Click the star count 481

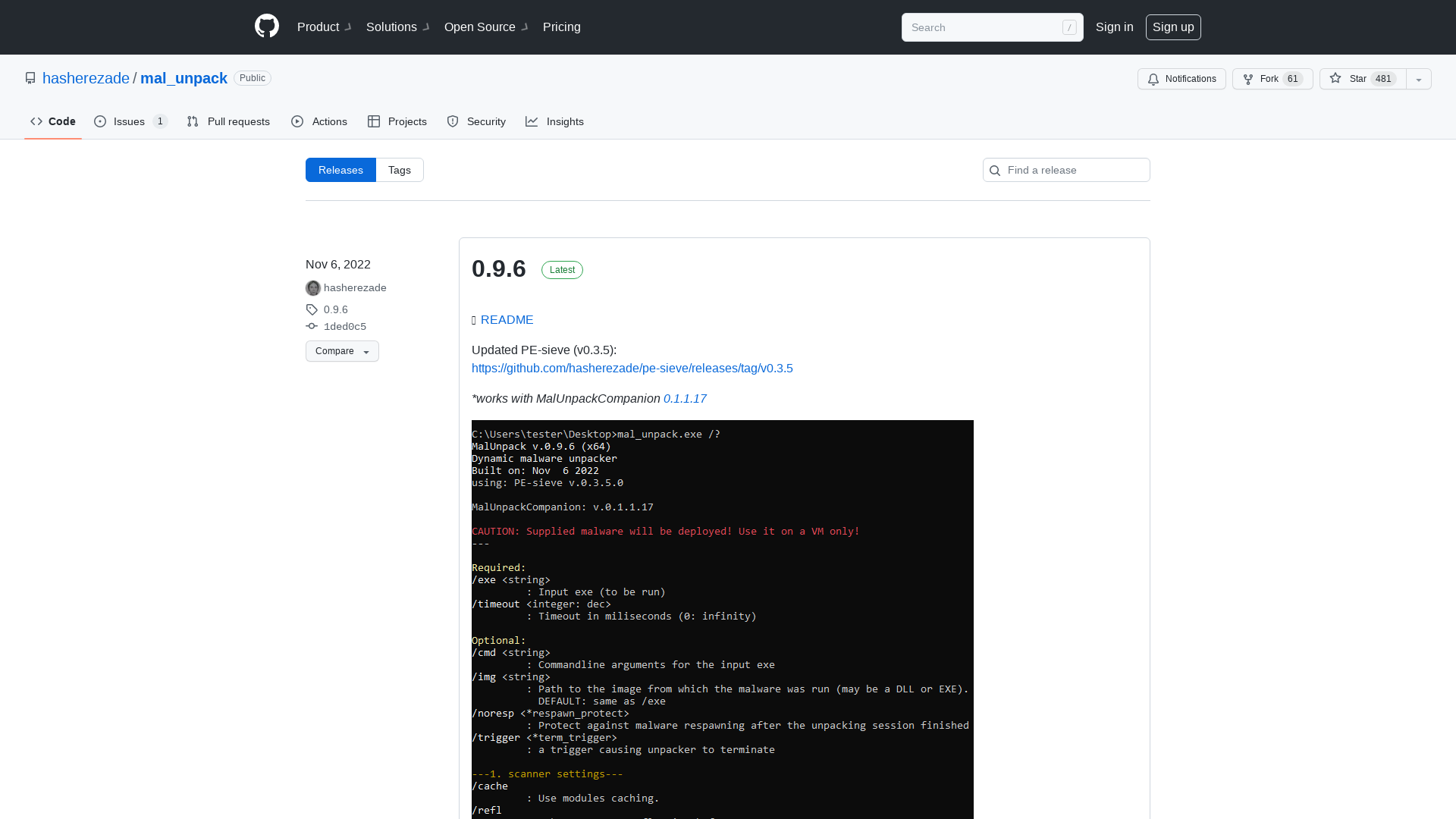click(1383, 79)
